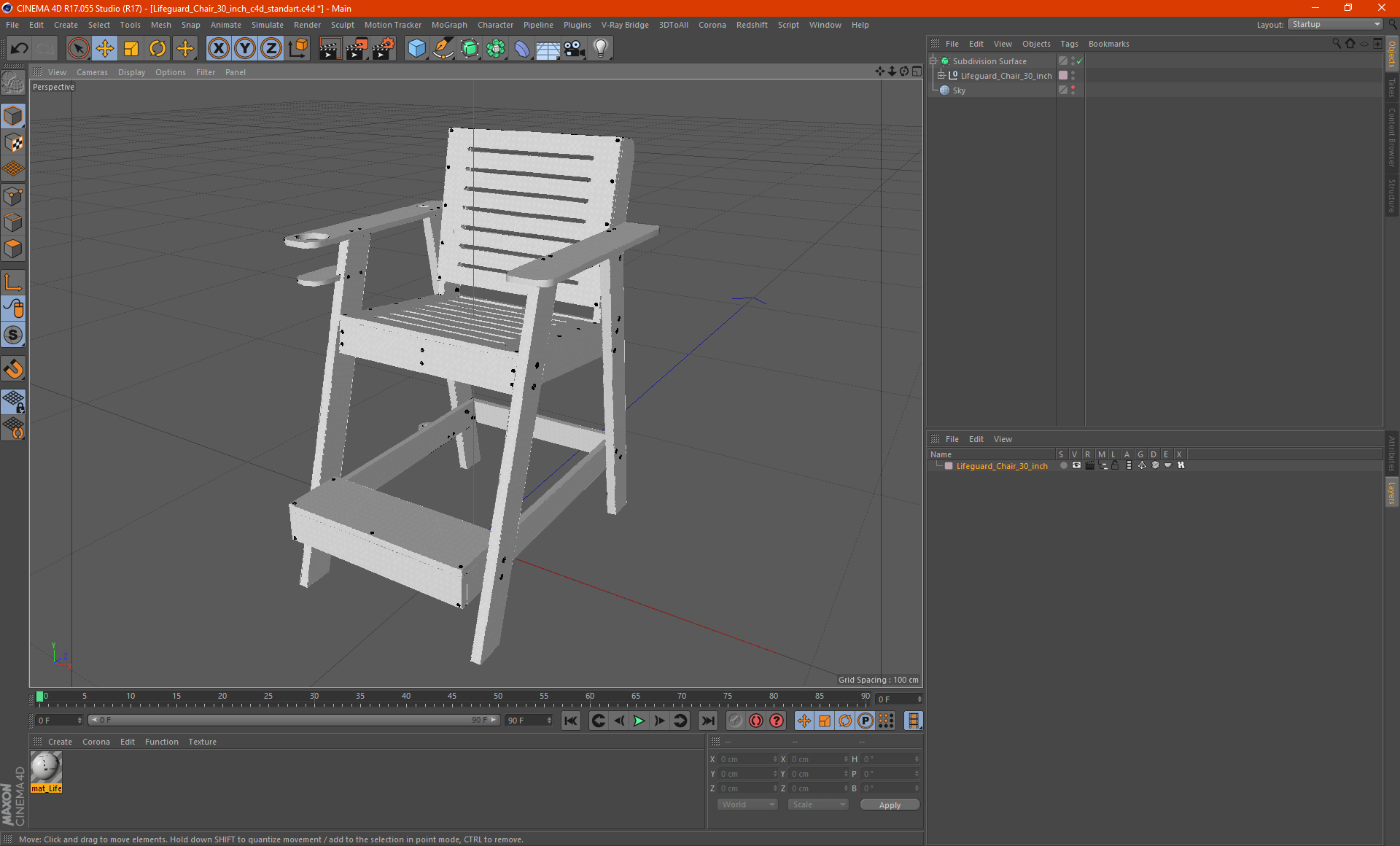Open the Array modeling objects icon
This screenshot has width=1400, height=846.
coord(496,49)
